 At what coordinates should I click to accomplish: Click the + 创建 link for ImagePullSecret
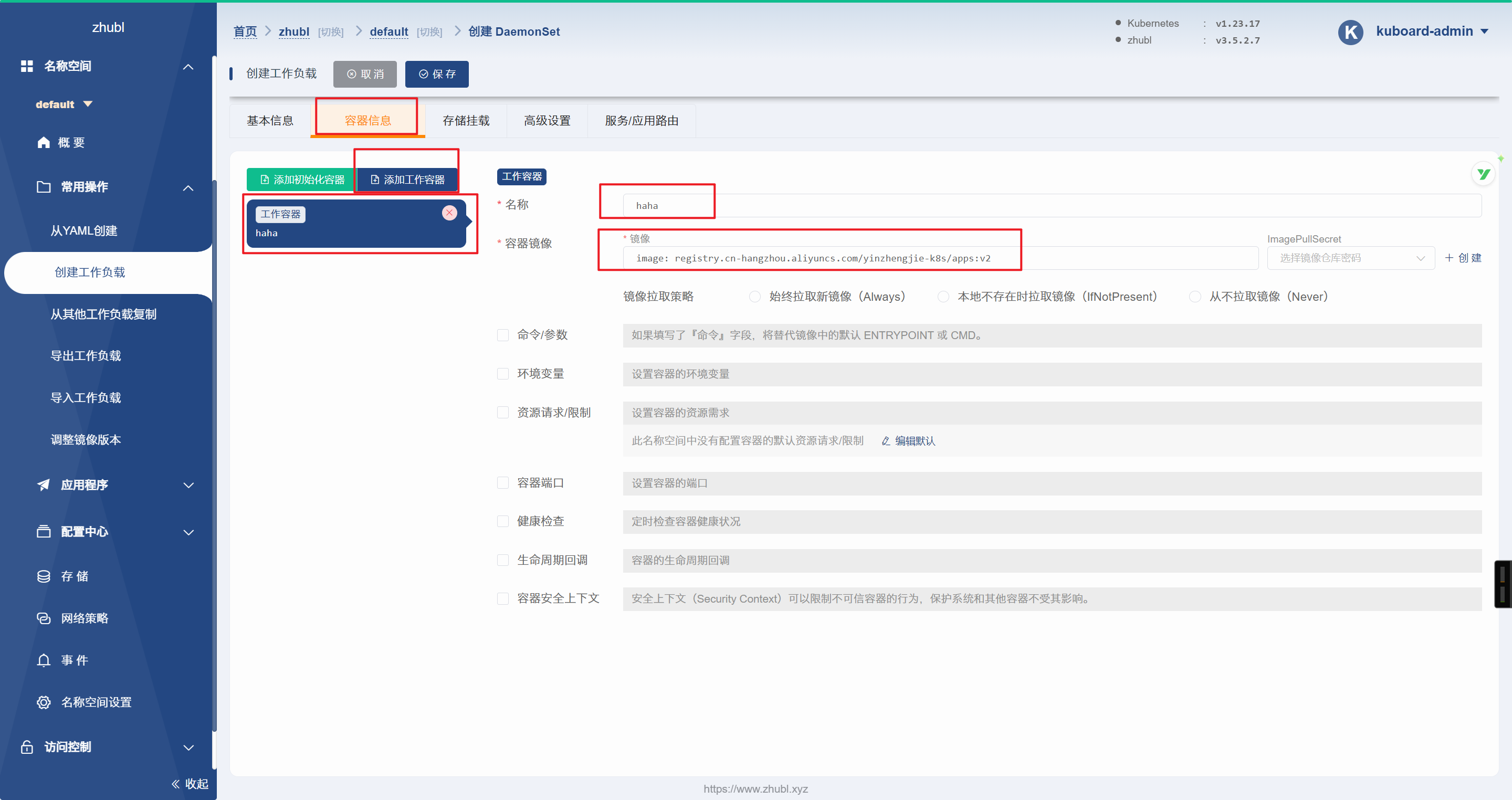point(1463,258)
